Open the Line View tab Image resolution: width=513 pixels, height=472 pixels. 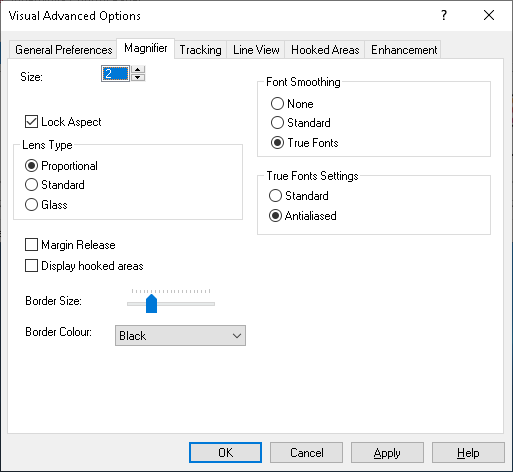[256, 50]
